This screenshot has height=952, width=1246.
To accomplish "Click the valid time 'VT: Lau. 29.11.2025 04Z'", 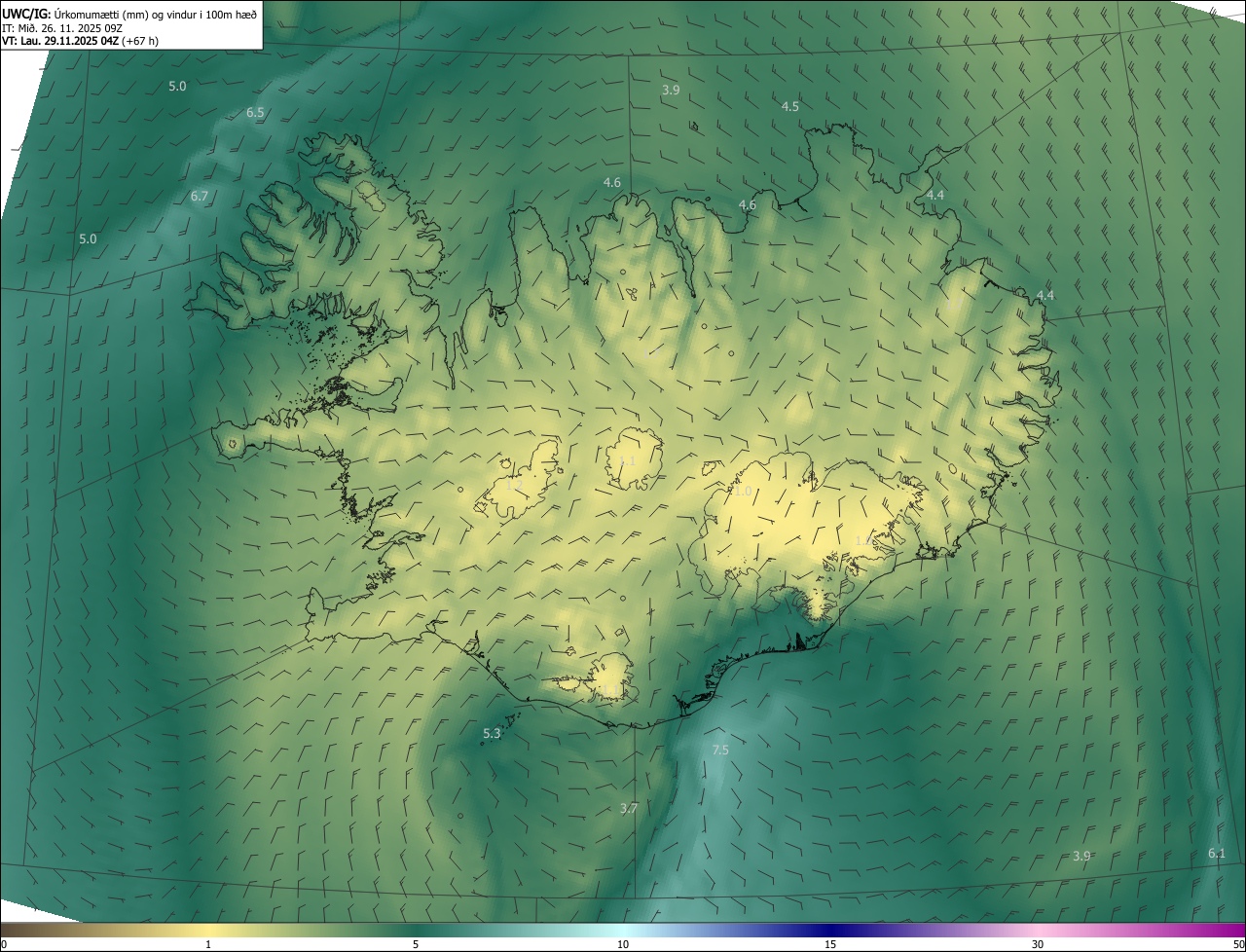I will coord(58,41).
